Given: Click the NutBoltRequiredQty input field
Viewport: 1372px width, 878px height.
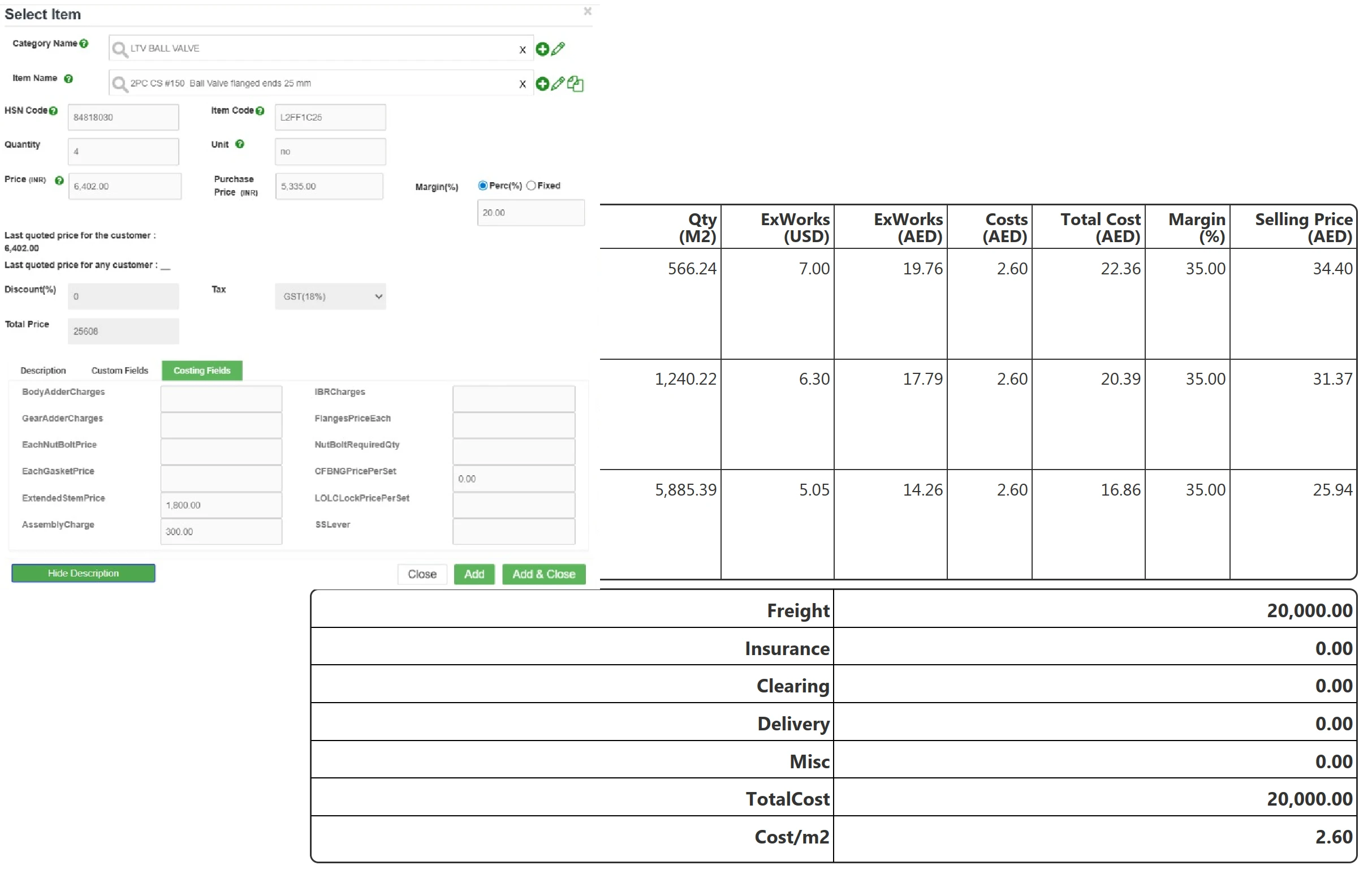Looking at the screenshot, I should tap(514, 452).
